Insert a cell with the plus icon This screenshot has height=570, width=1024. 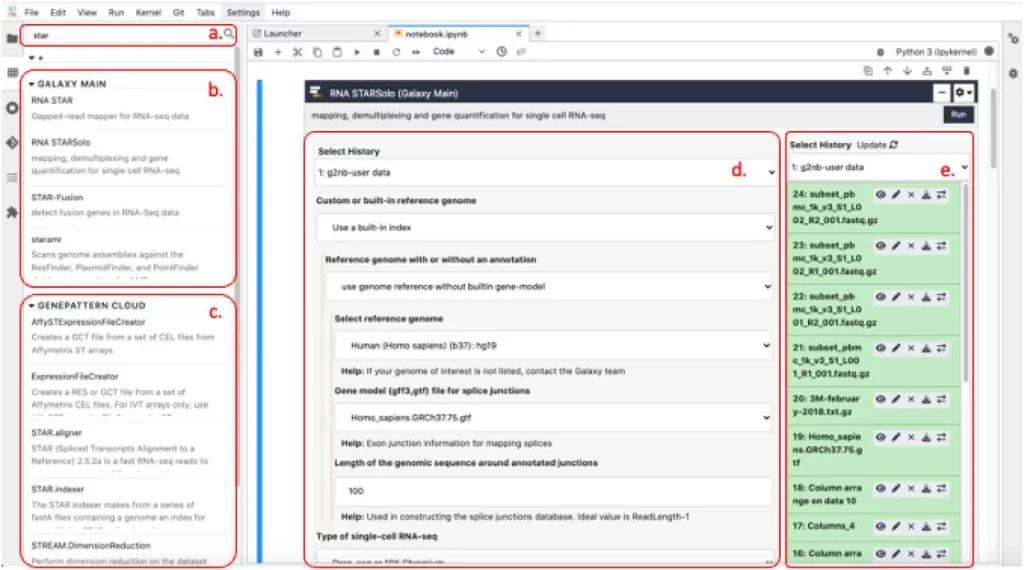click(278, 52)
